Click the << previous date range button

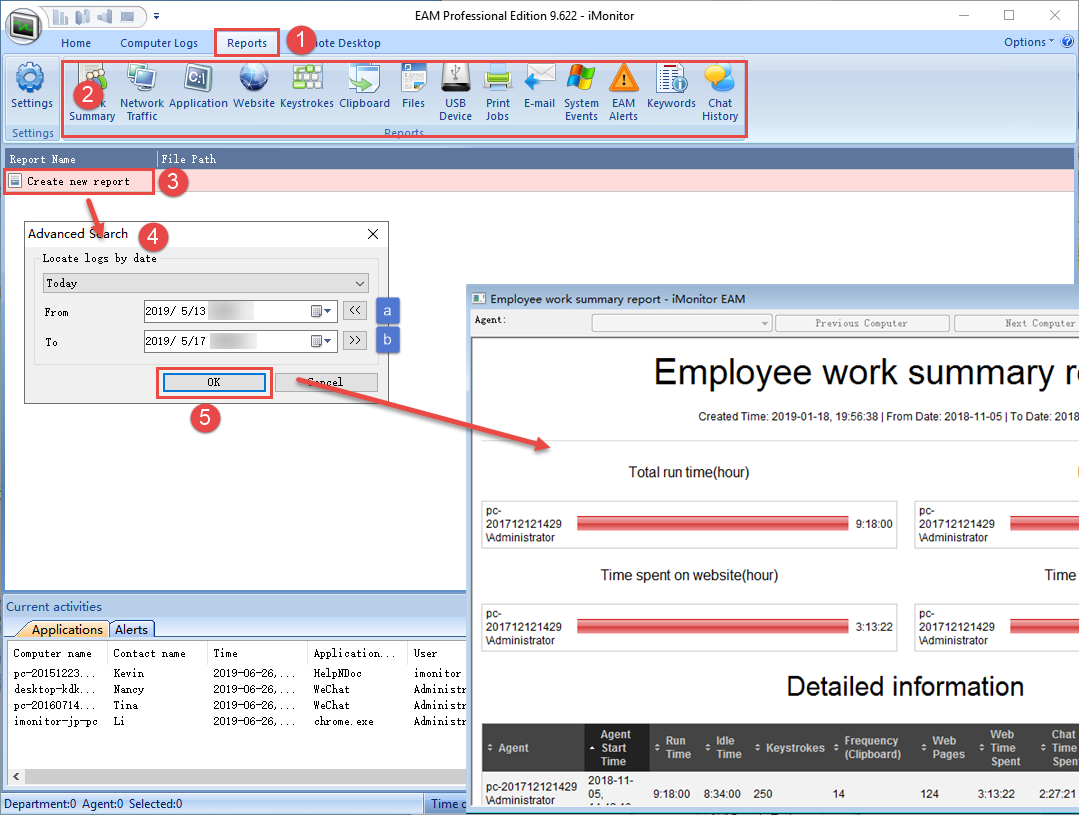tap(355, 310)
